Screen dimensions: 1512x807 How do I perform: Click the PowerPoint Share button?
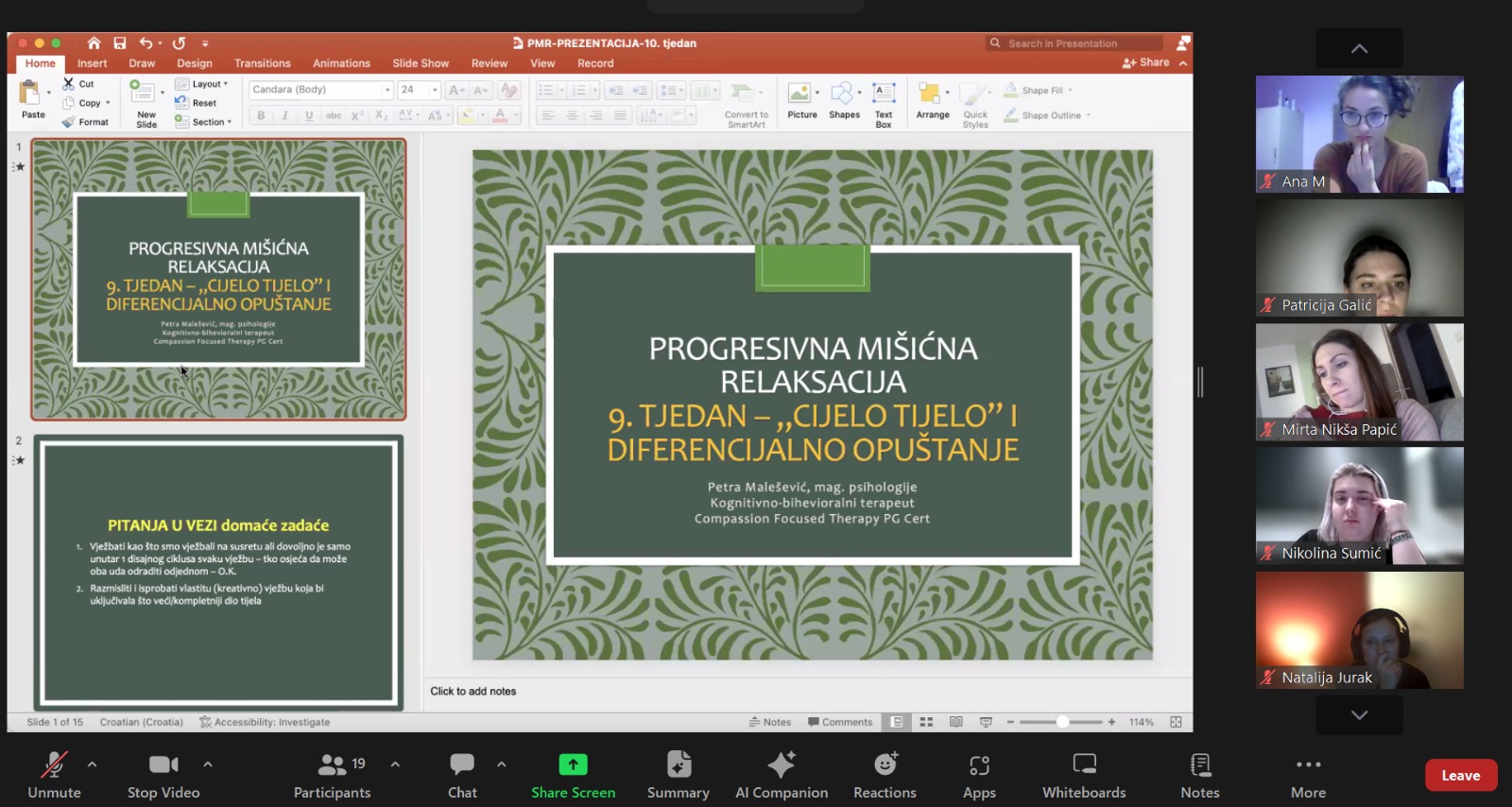coord(1146,62)
